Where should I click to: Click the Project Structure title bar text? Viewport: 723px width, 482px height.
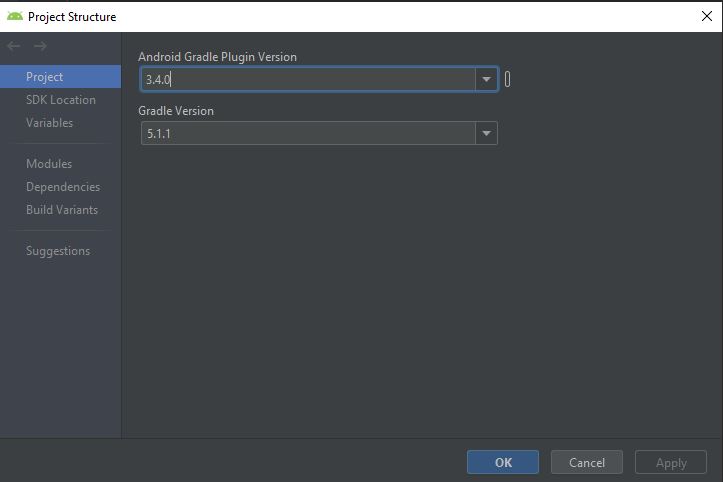[x=72, y=16]
